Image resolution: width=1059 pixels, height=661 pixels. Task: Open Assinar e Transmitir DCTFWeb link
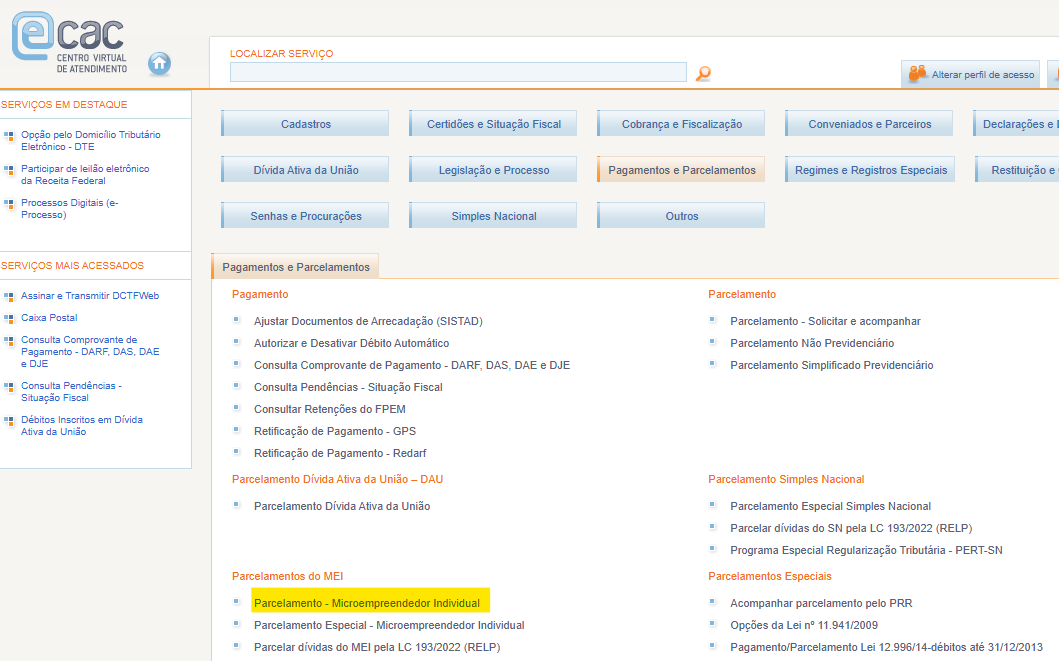[x=90, y=296]
